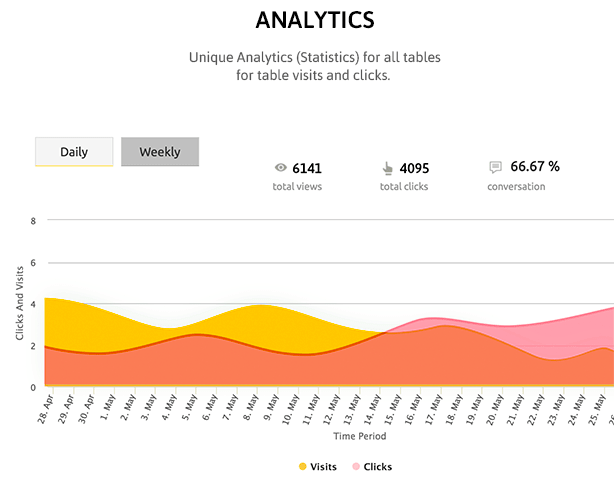615x482 pixels.
Task: Click the yellow Visits legend dot
Action: click(302, 467)
